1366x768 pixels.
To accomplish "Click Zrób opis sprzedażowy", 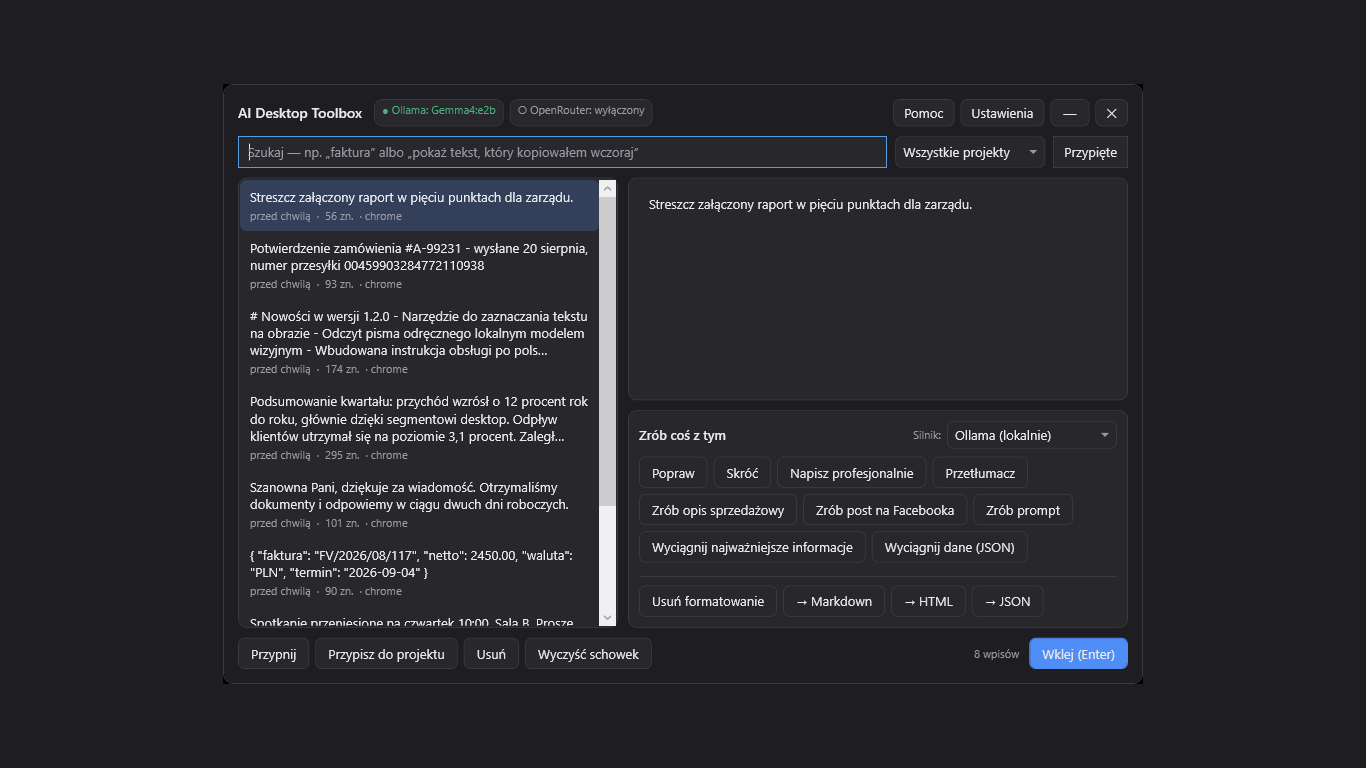I will pyautogui.click(x=718, y=510).
